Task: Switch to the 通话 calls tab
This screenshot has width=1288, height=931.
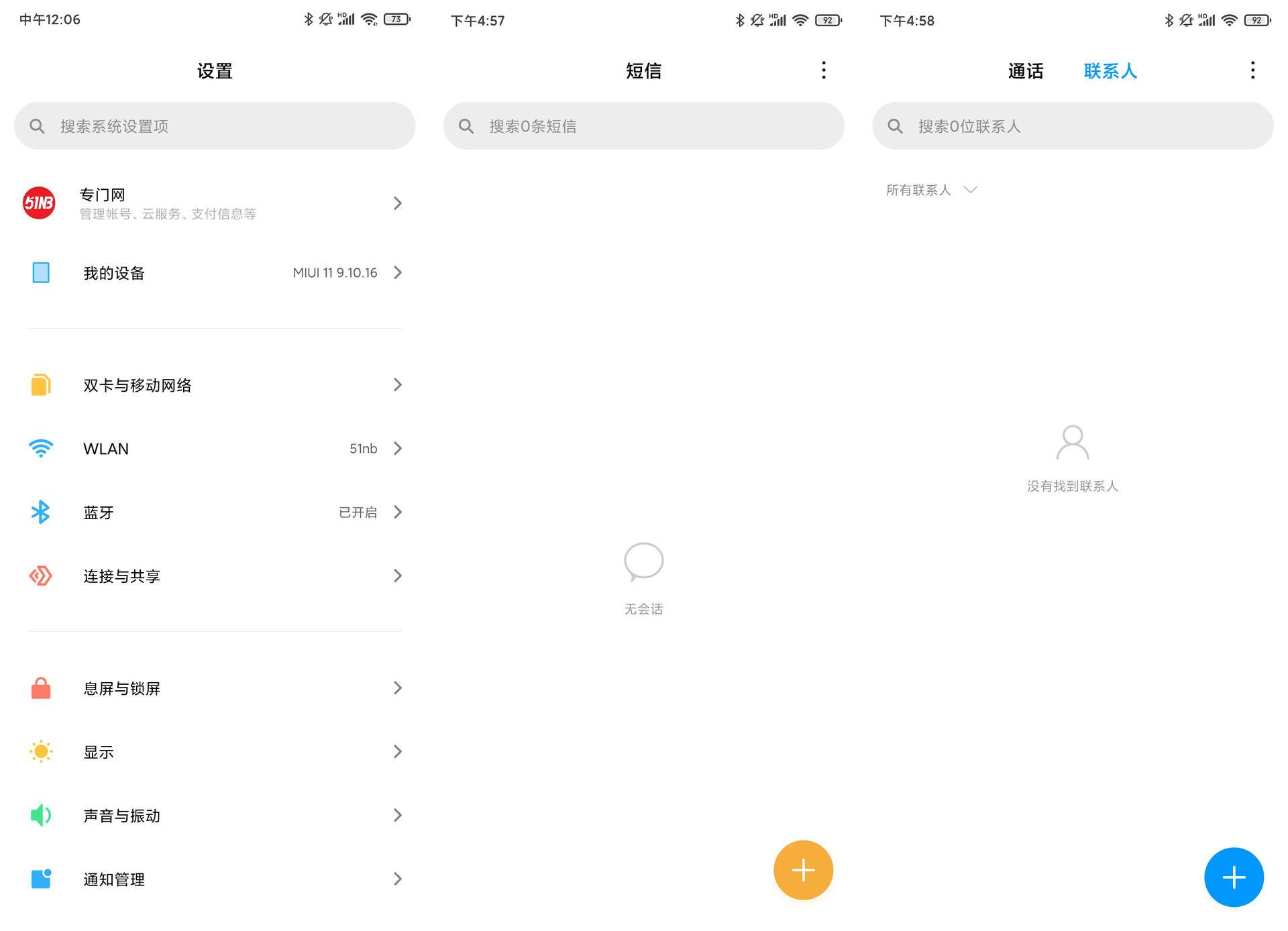Action: pos(1024,70)
